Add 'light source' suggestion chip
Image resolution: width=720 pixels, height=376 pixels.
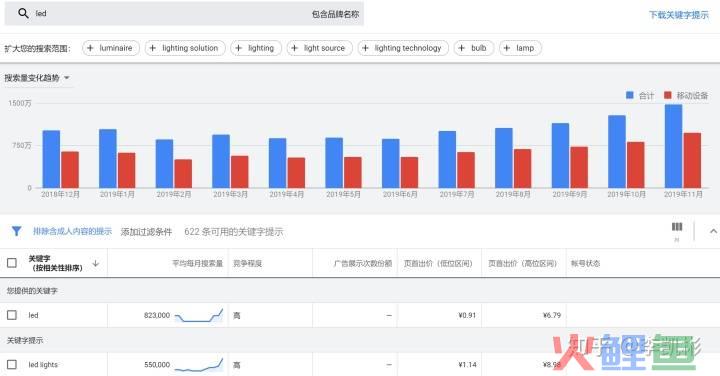319,48
